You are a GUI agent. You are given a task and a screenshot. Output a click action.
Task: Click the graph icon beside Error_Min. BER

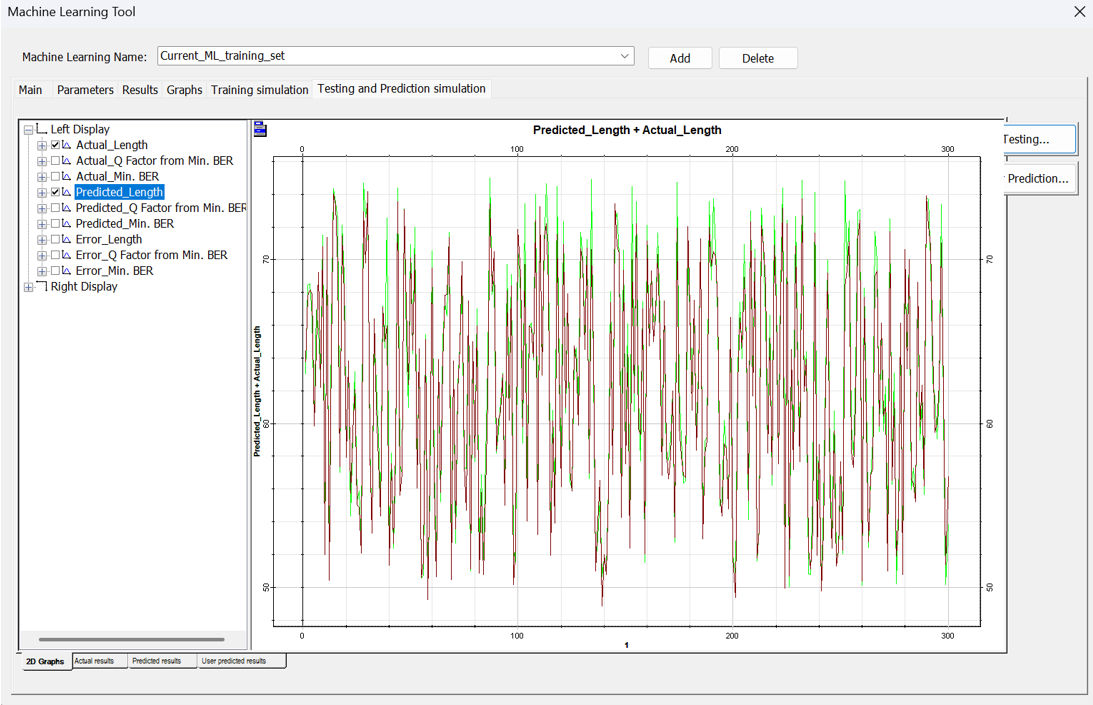[67, 271]
